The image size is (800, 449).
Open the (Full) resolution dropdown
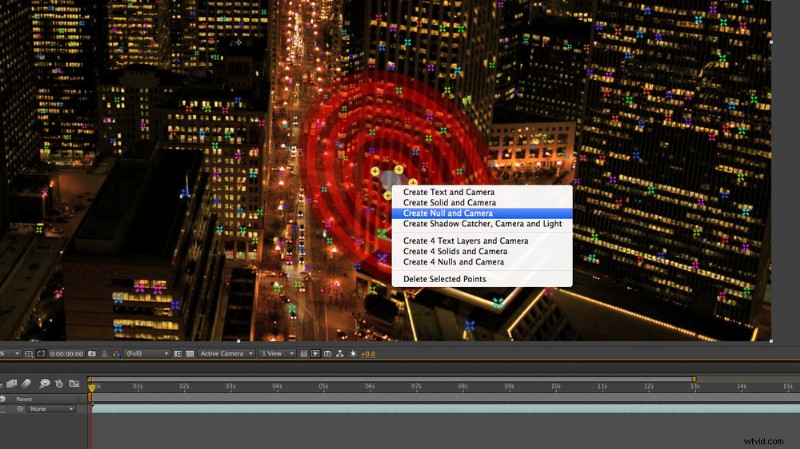(147, 354)
